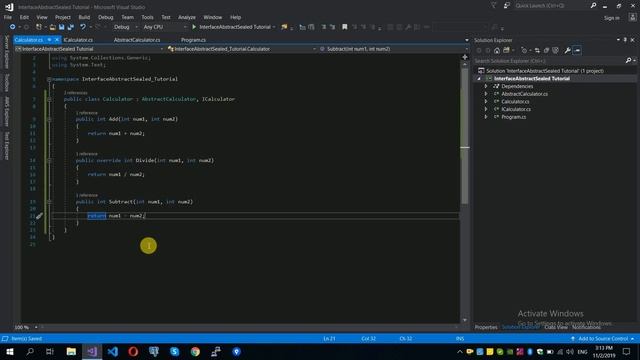640x360 pixels.
Task: Toggle Show All Files in Solution Explorer
Action: point(556,51)
